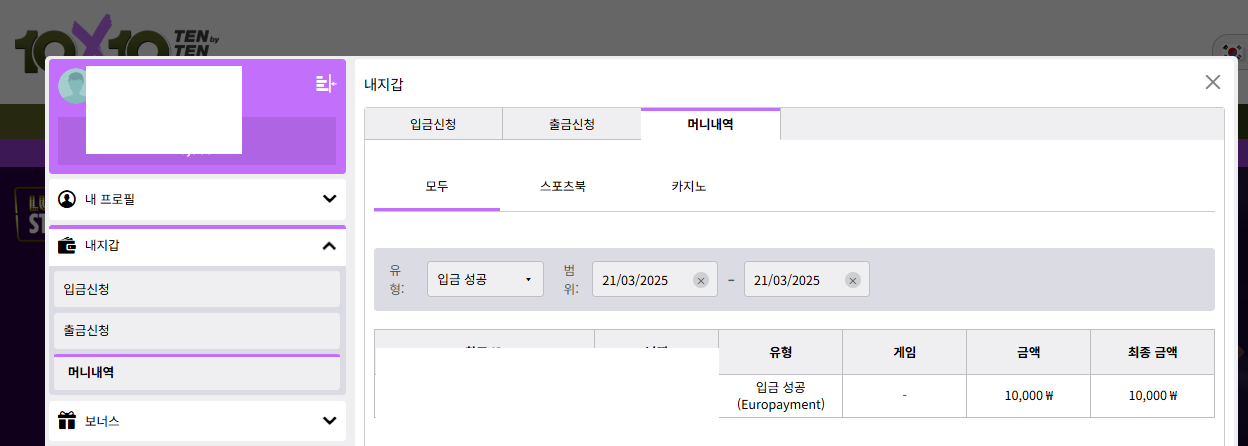The width and height of the screenshot is (1248, 446).
Task: Switch to the 입금신청 tab
Action: (433, 125)
